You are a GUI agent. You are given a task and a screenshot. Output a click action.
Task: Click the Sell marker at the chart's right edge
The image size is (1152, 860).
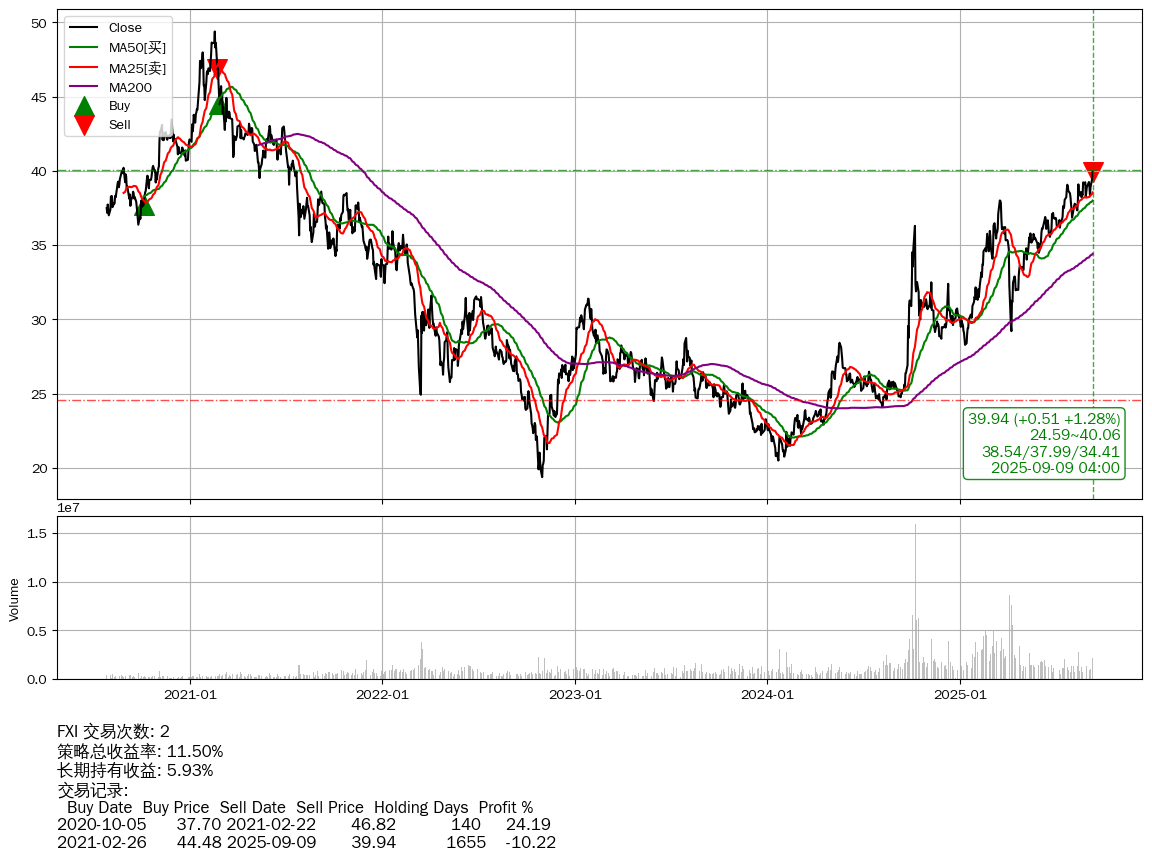[x=1093, y=171]
